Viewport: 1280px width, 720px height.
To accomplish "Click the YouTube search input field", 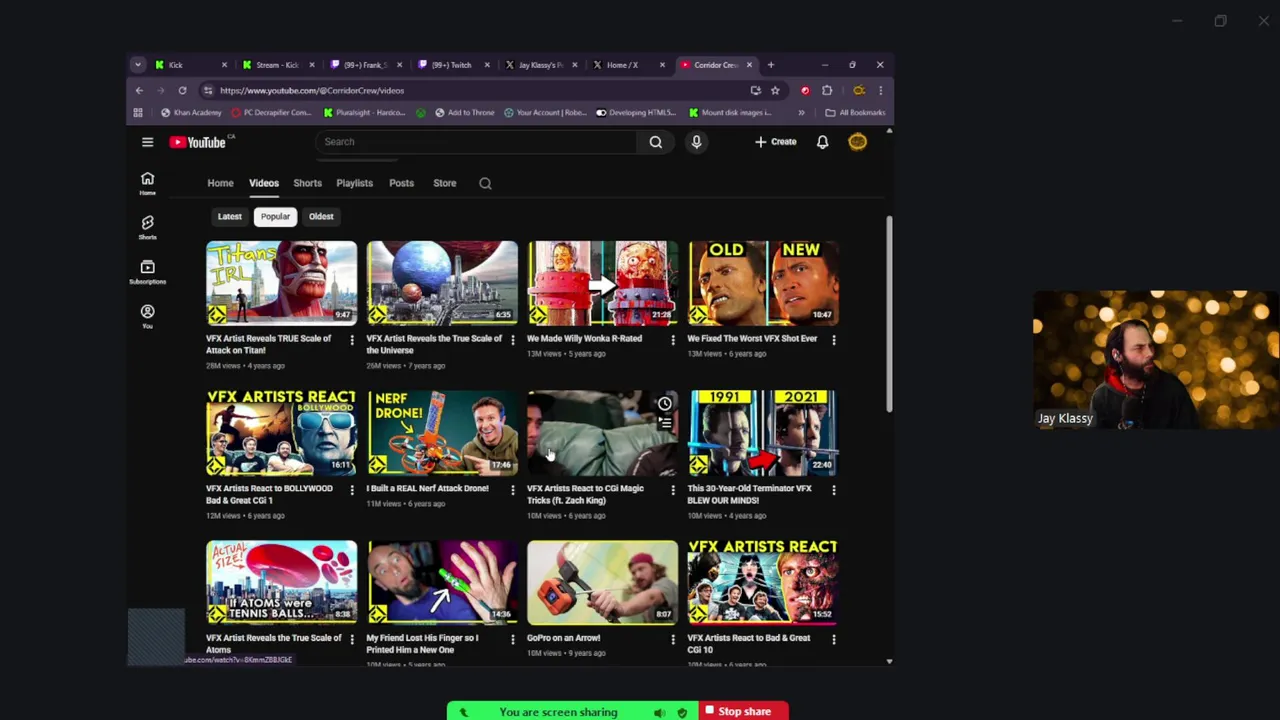I will tap(478, 142).
